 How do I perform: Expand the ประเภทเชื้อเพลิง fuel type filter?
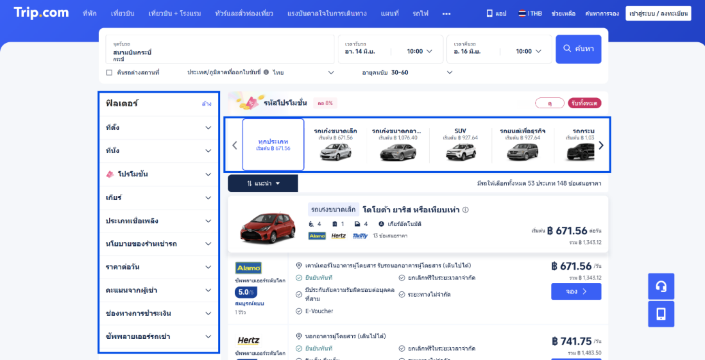[158, 221]
